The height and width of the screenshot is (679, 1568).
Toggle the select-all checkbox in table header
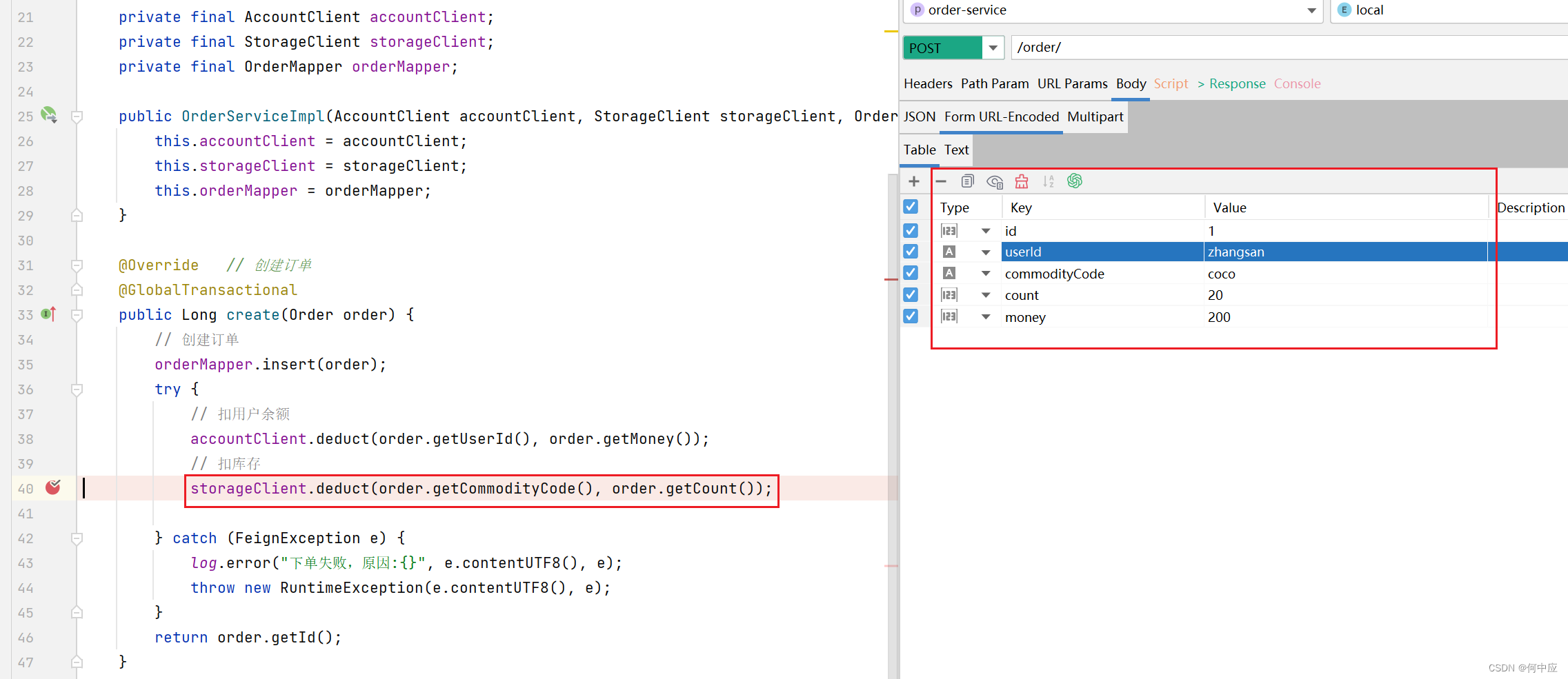911,207
